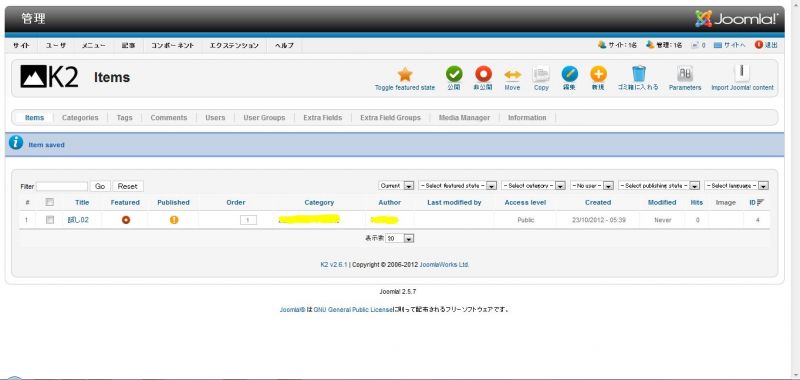
Task: Switch to the Extra Field Groups tab
Action: (x=390, y=117)
